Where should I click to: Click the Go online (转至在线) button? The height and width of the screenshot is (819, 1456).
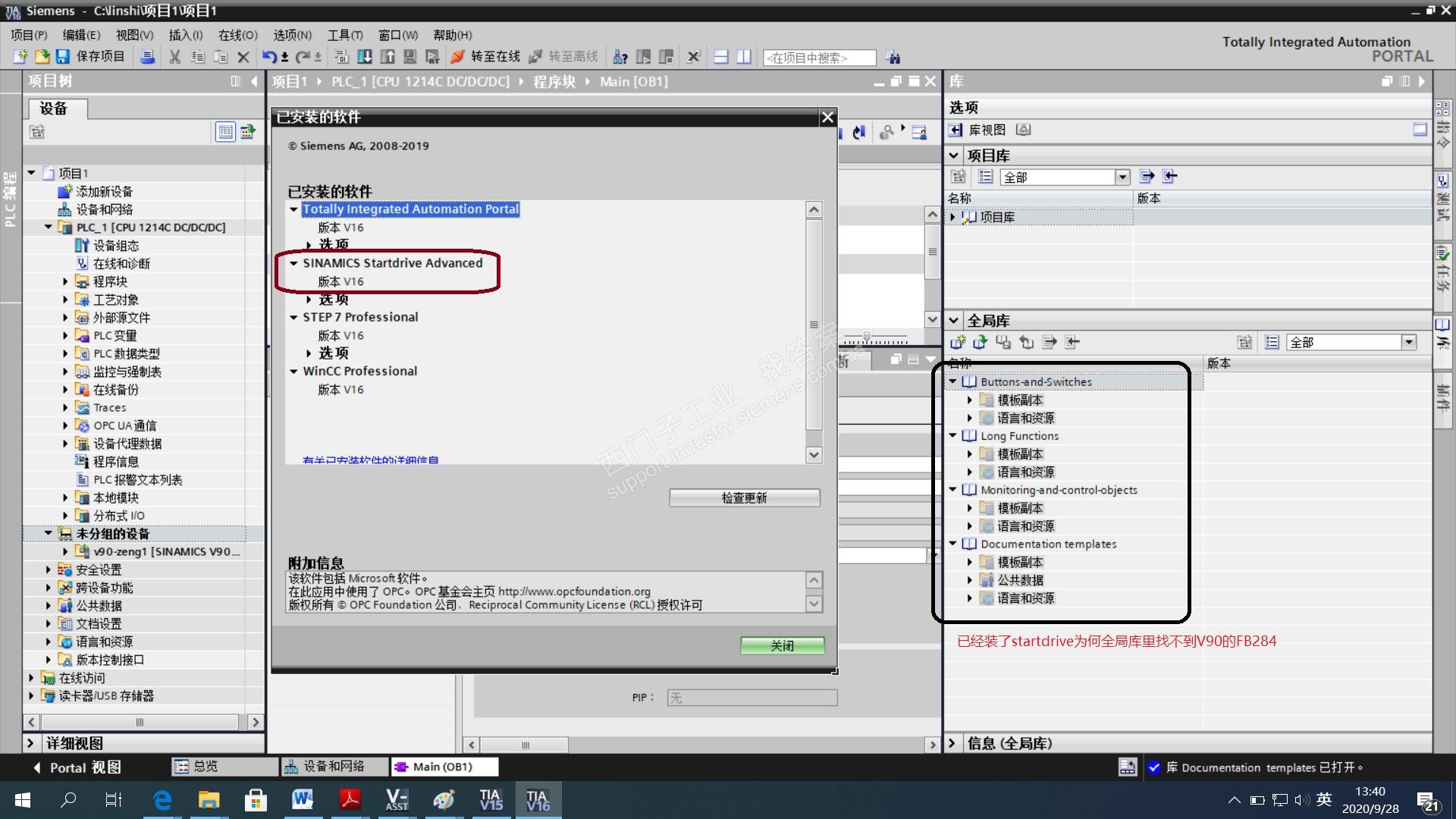(x=485, y=57)
